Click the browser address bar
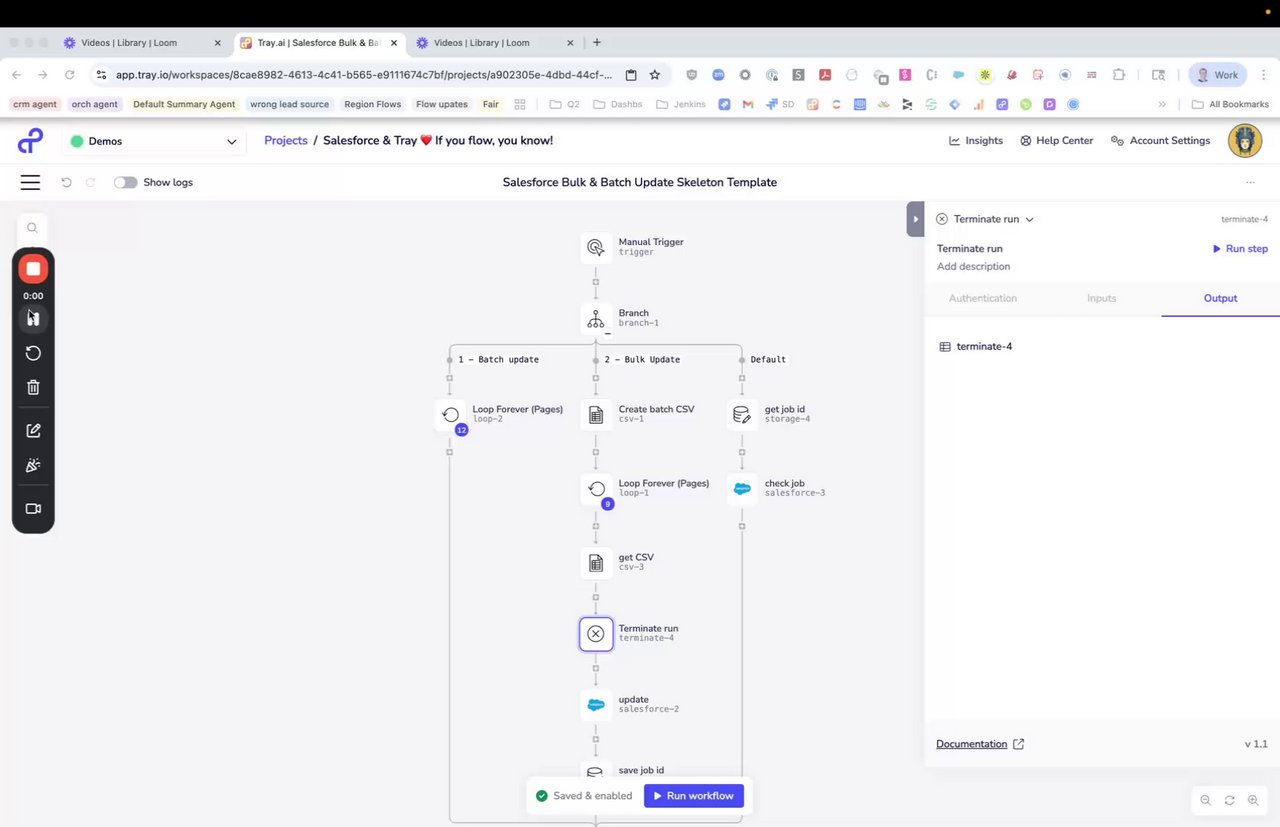Image resolution: width=1280 pixels, height=827 pixels. (x=365, y=75)
